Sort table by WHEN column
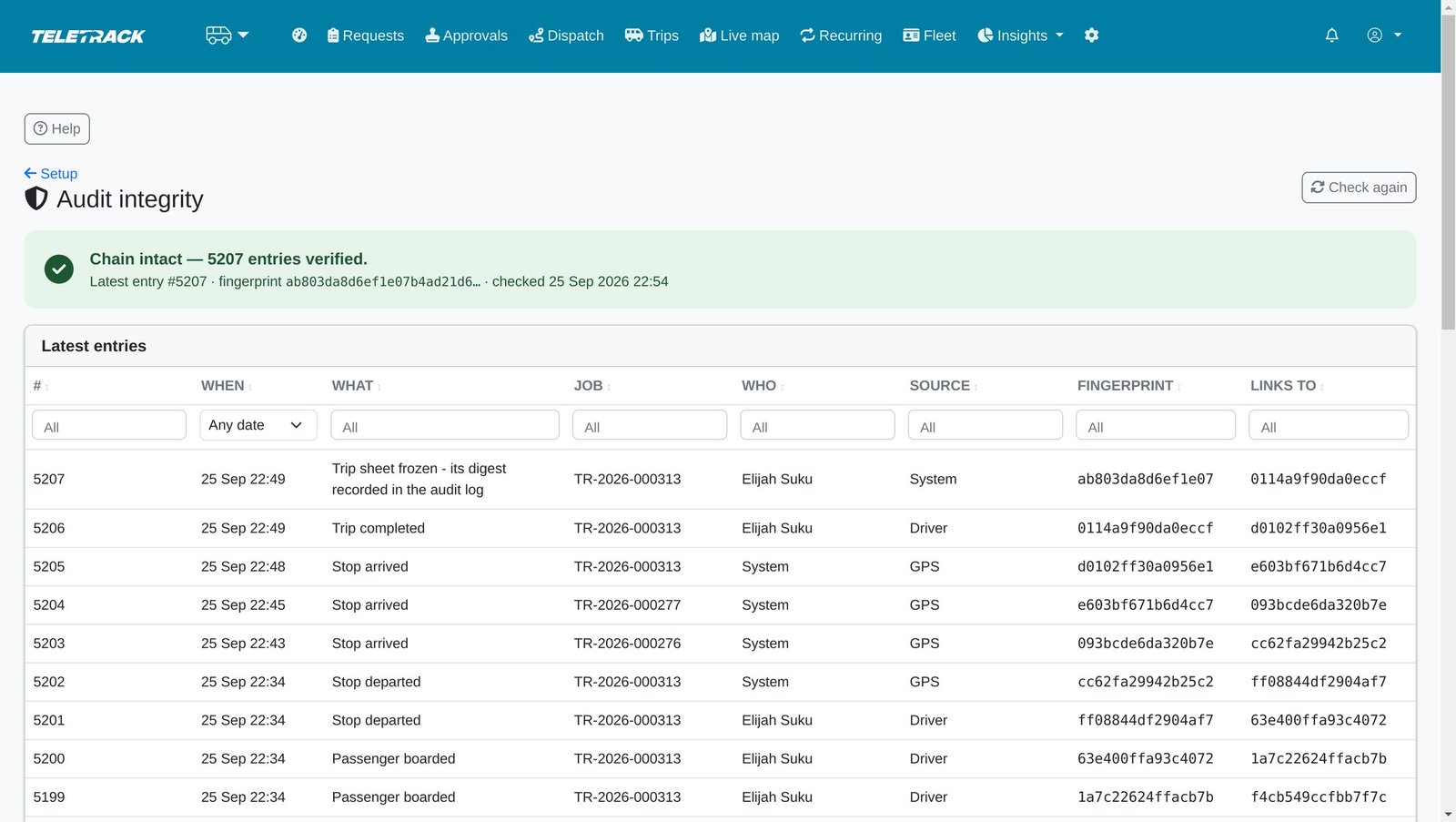1456x822 pixels. pos(227,386)
